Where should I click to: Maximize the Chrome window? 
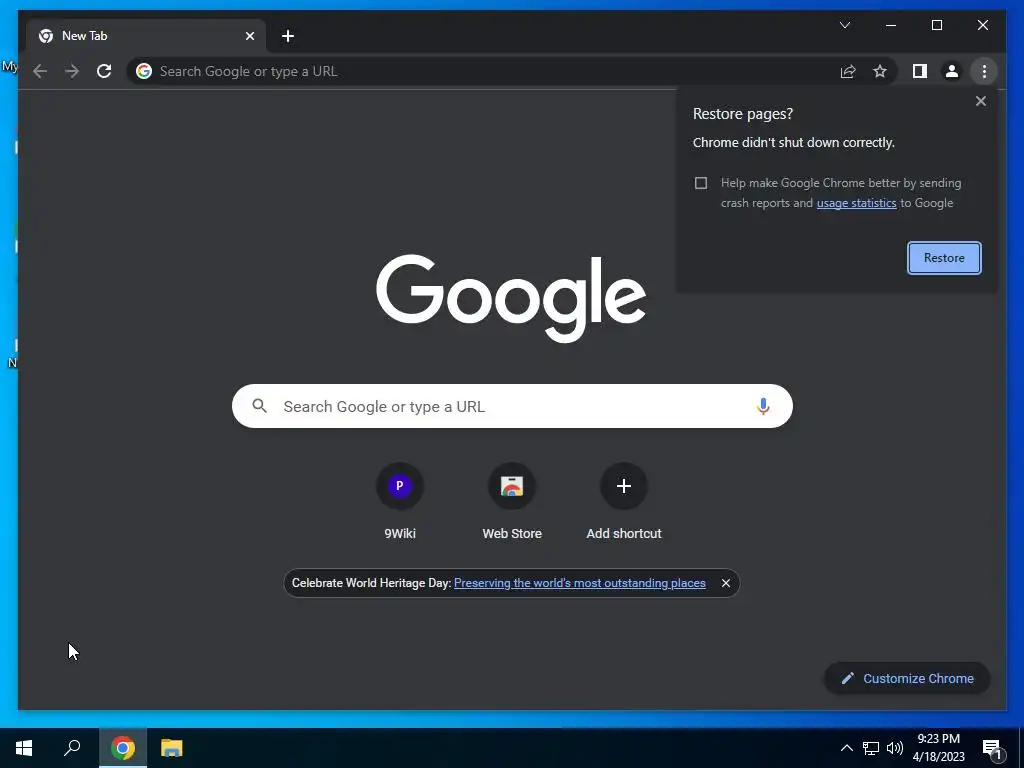(x=936, y=25)
